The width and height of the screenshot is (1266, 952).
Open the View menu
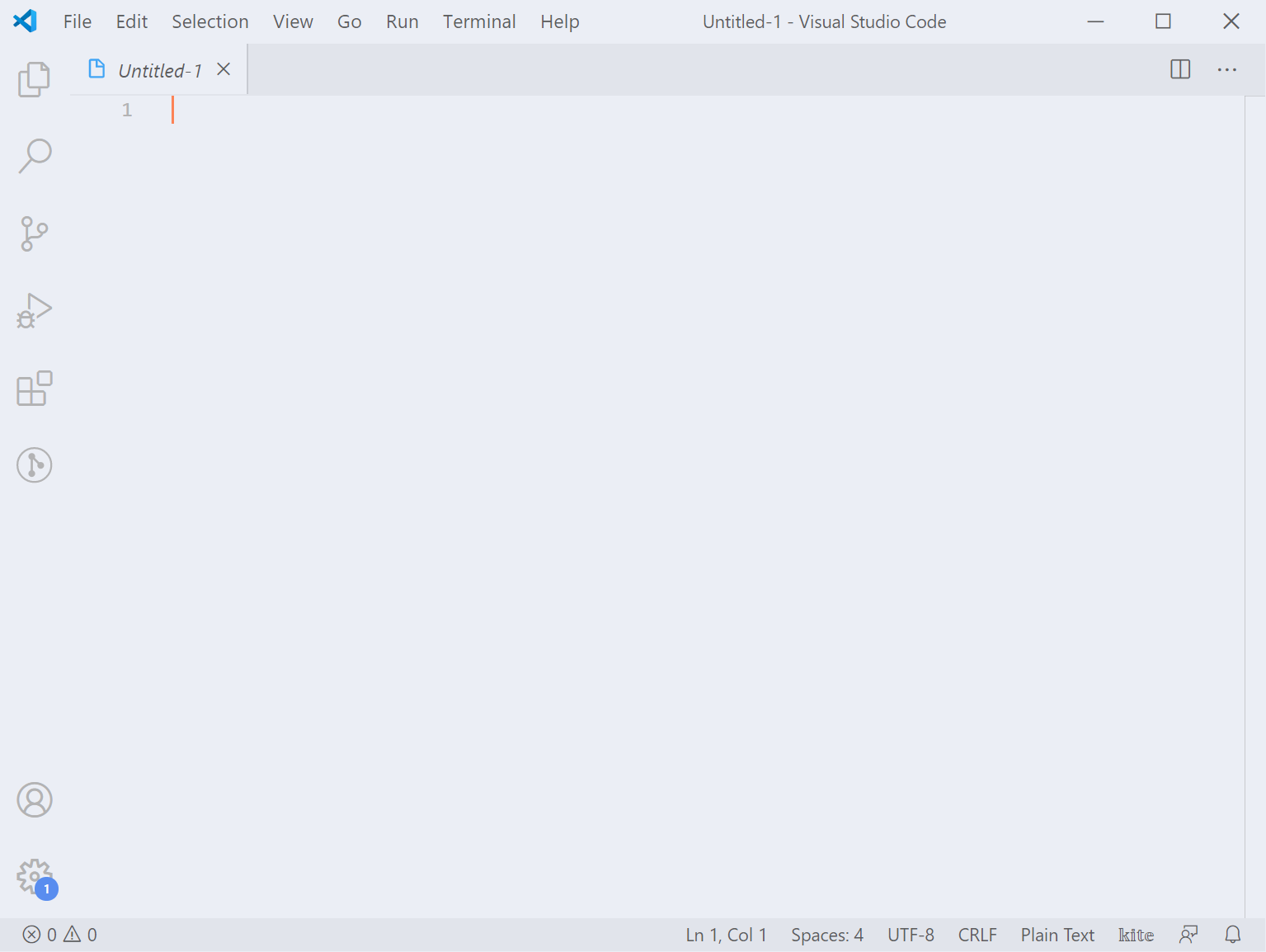pyautogui.click(x=293, y=21)
